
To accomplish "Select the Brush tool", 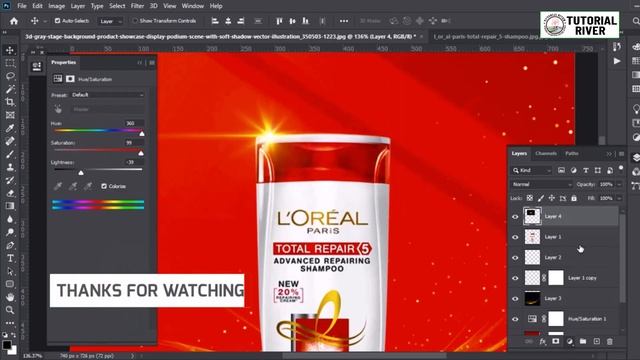I will coord(10,154).
